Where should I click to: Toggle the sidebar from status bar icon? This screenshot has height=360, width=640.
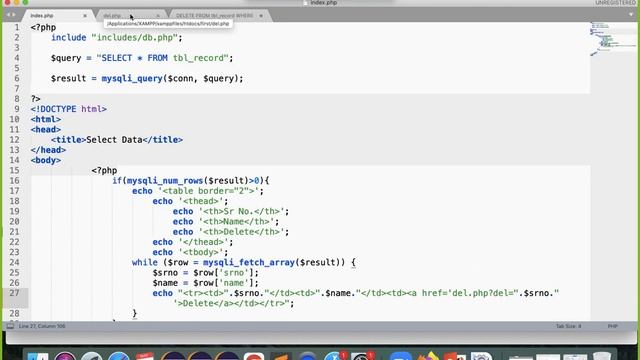click(10, 326)
